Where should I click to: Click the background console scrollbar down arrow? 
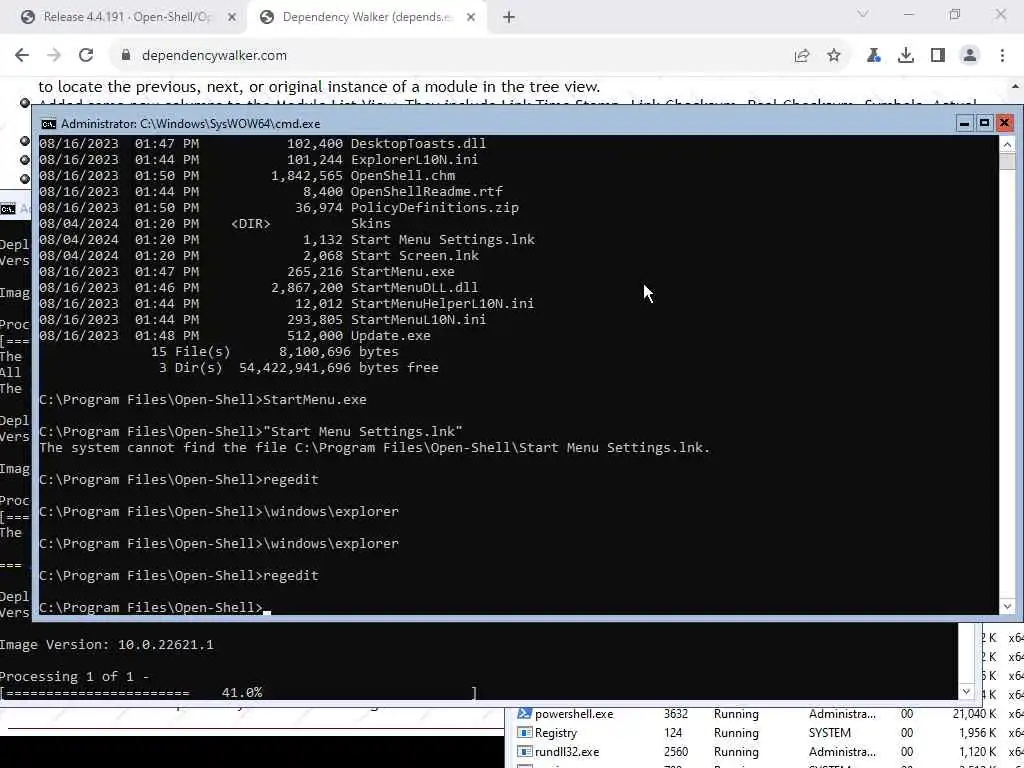[x=966, y=692]
